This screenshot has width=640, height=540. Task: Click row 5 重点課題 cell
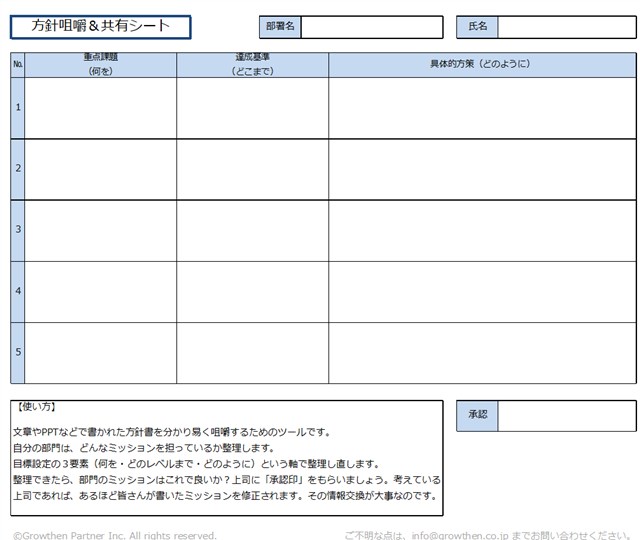(101, 352)
